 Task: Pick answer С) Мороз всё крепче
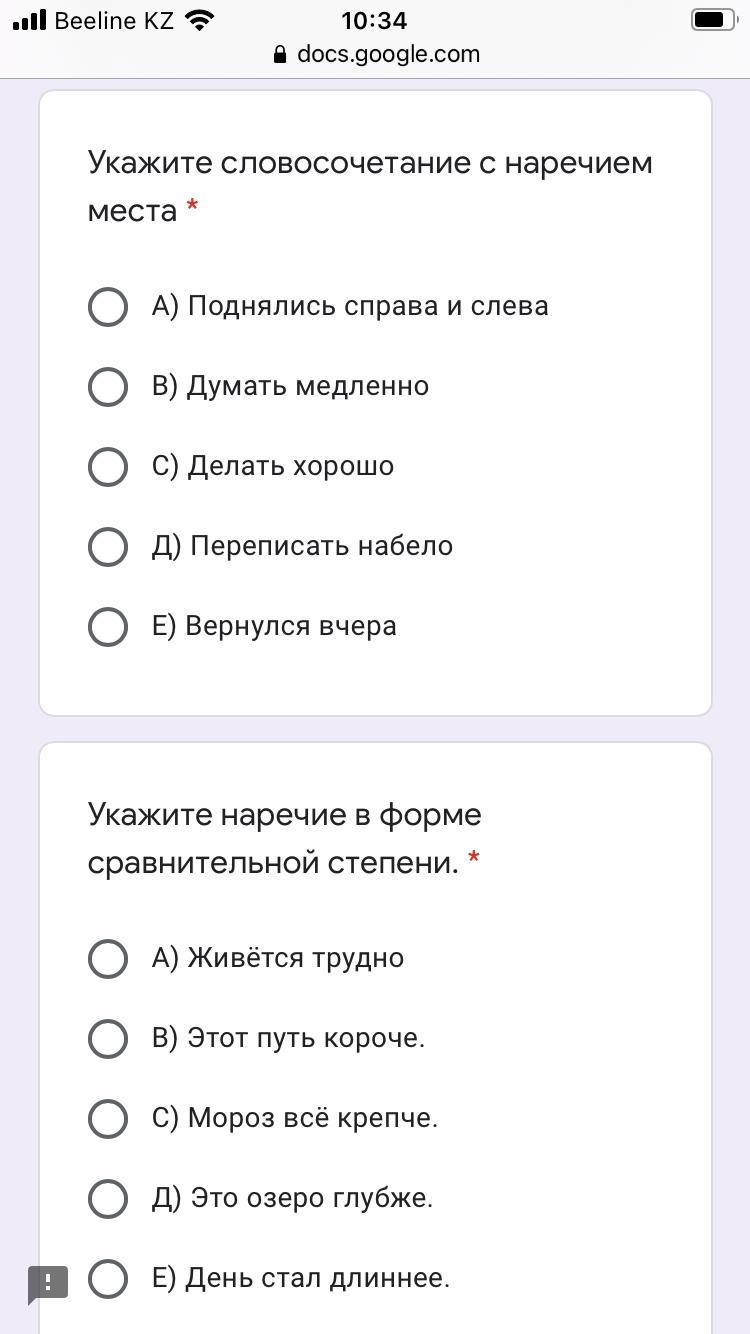(x=108, y=1119)
